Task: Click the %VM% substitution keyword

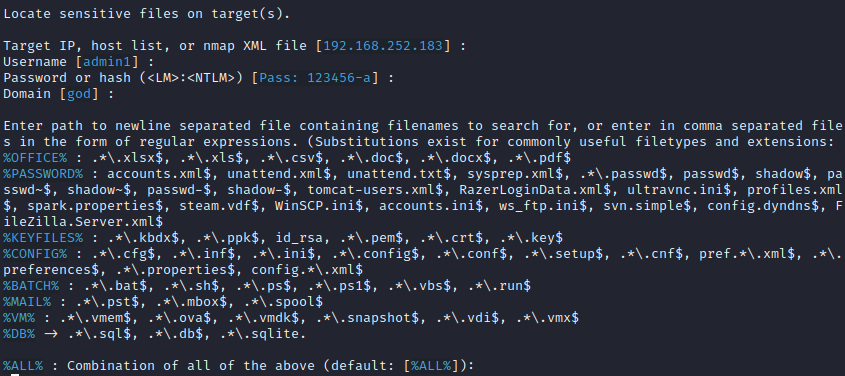Action: tap(19, 318)
